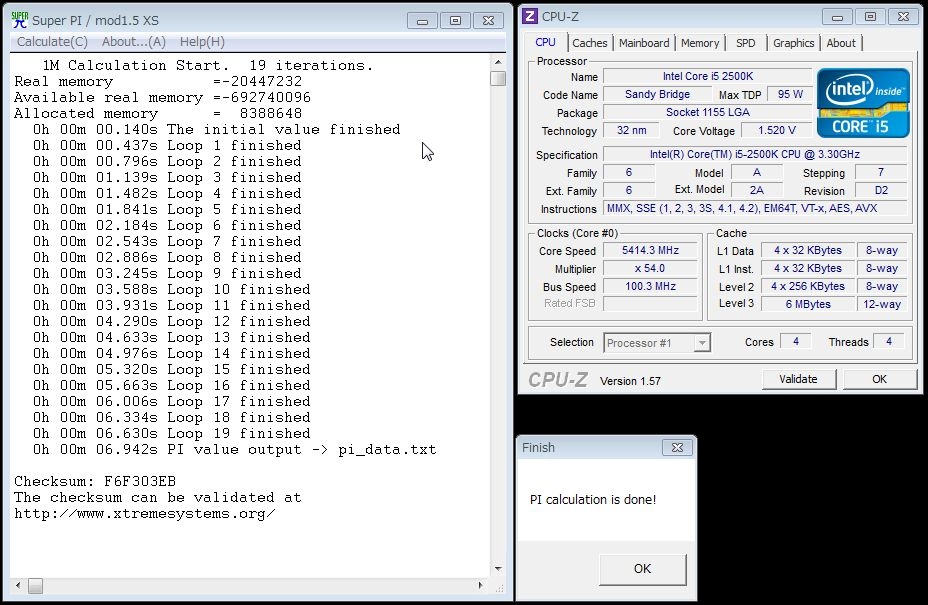The width and height of the screenshot is (928, 605).
Task: Open the About...(A) menu
Action: (134, 41)
